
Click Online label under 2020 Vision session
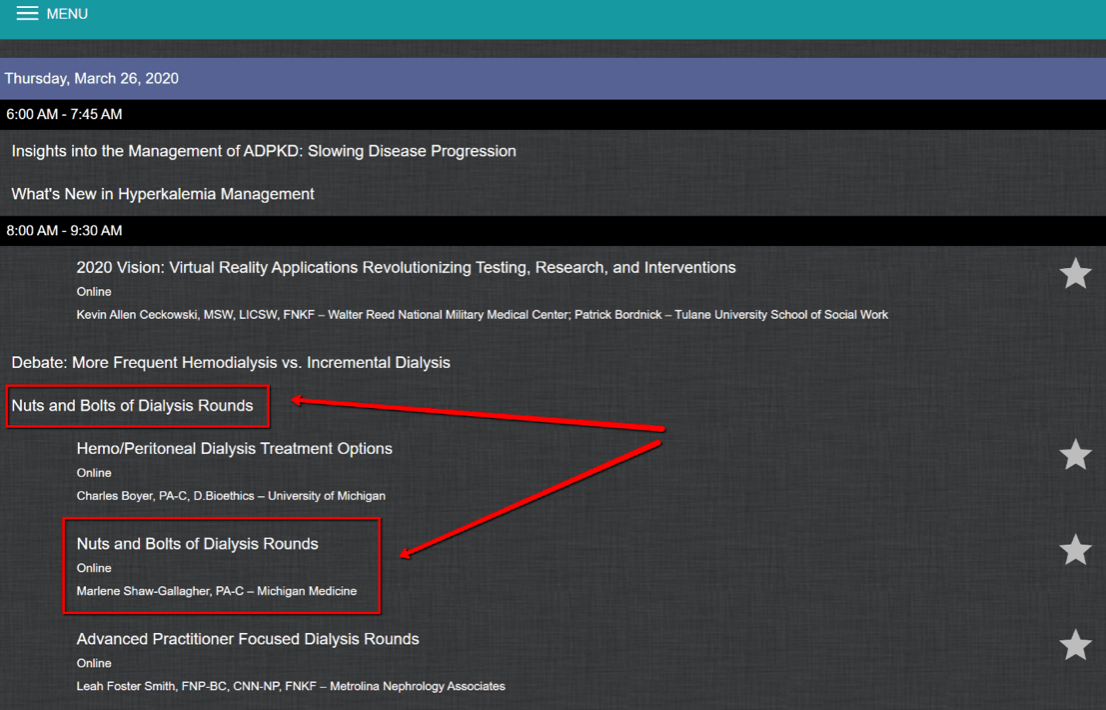pyautogui.click(x=94, y=291)
